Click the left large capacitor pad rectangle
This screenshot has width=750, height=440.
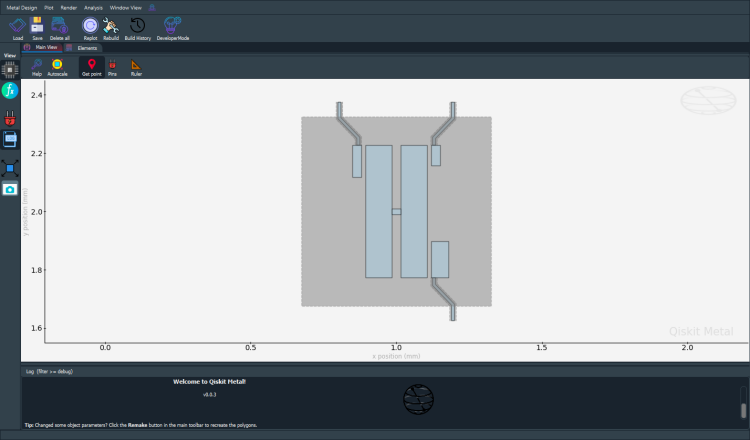point(379,211)
